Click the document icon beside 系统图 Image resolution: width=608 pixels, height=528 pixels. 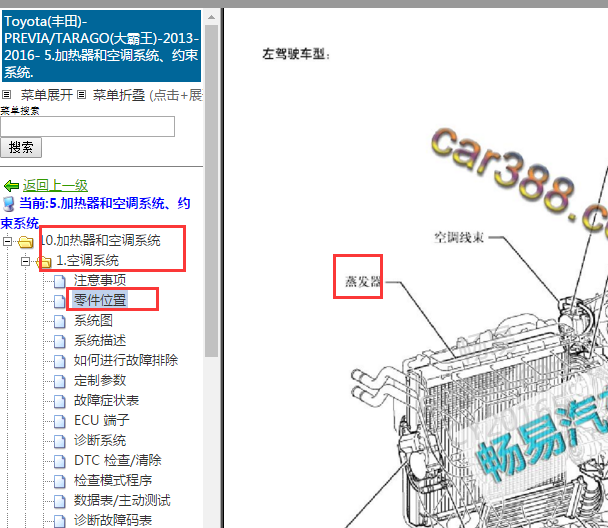[59, 321]
